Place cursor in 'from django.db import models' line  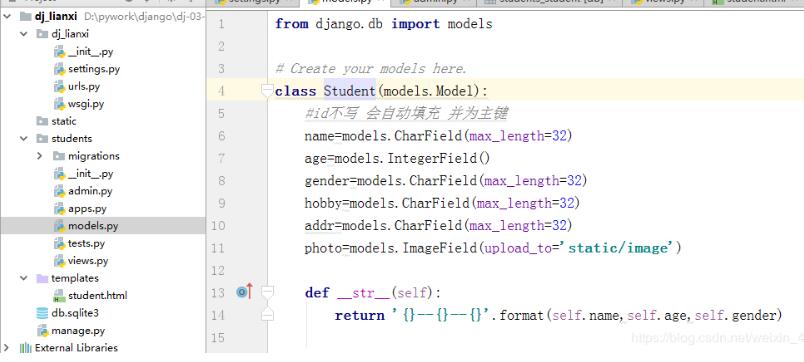pos(384,24)
